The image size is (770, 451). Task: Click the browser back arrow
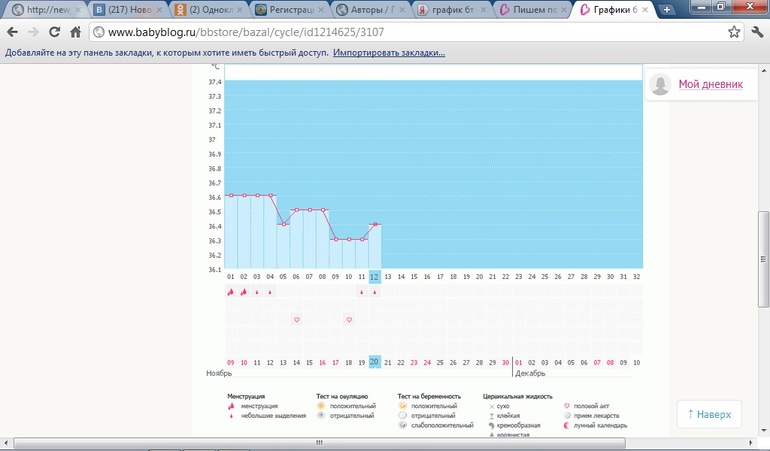[13, 32]
